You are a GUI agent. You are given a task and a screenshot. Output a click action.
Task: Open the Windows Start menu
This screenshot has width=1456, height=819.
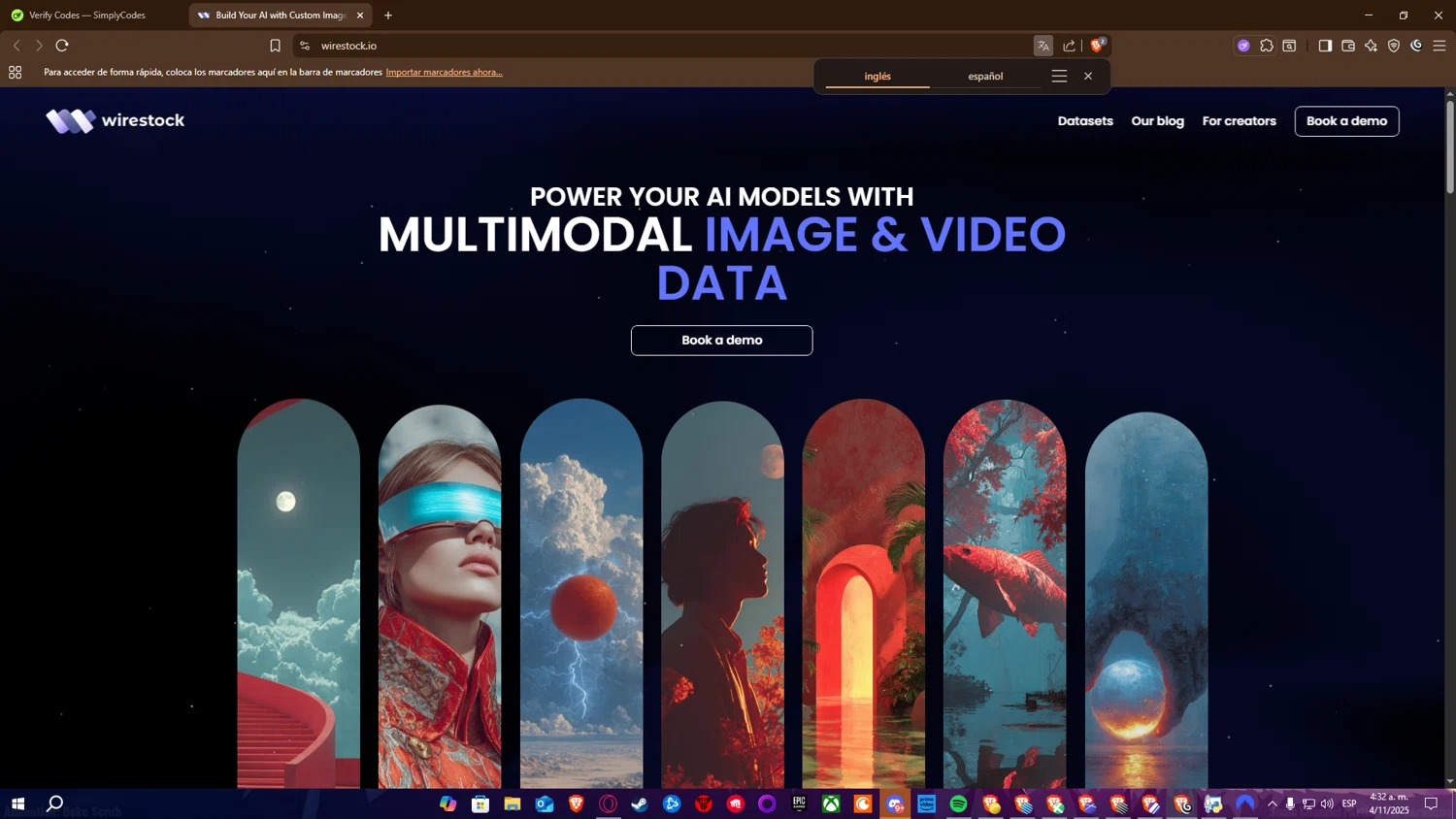click(x=17, y=803)
